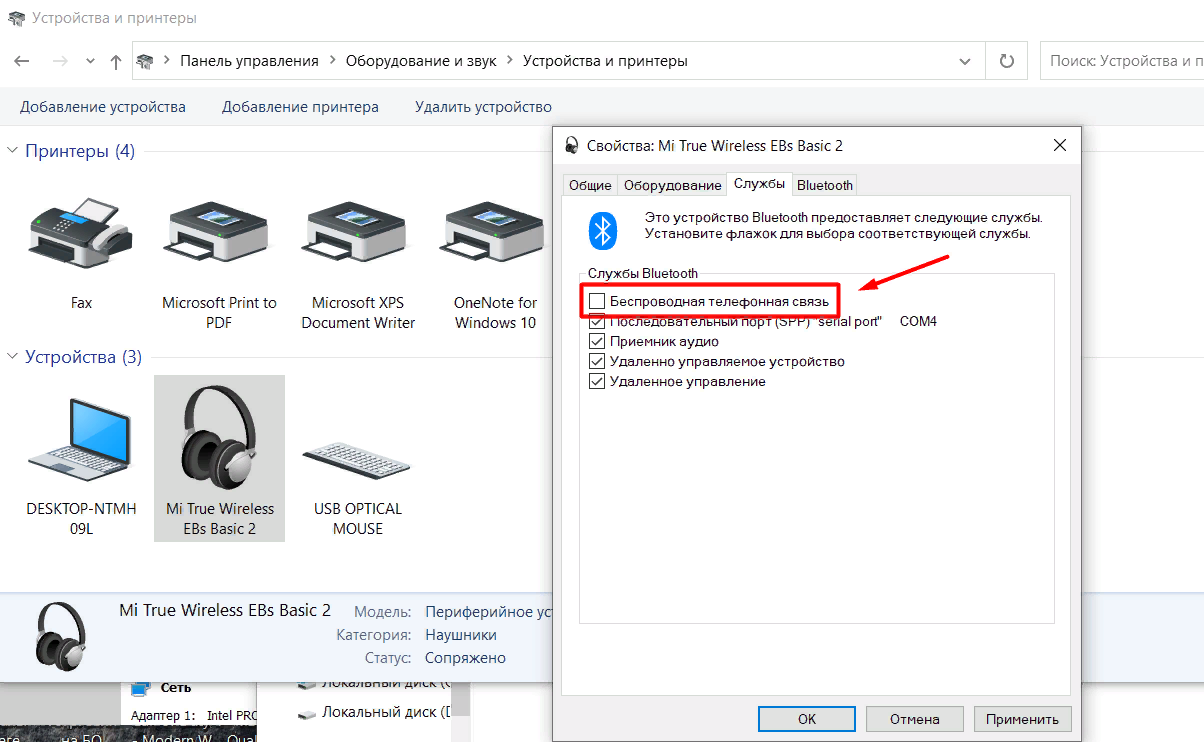Click the Отмена button
Image resolution: width=1204 pixels, height=742 pixels.
click(915, 718)
